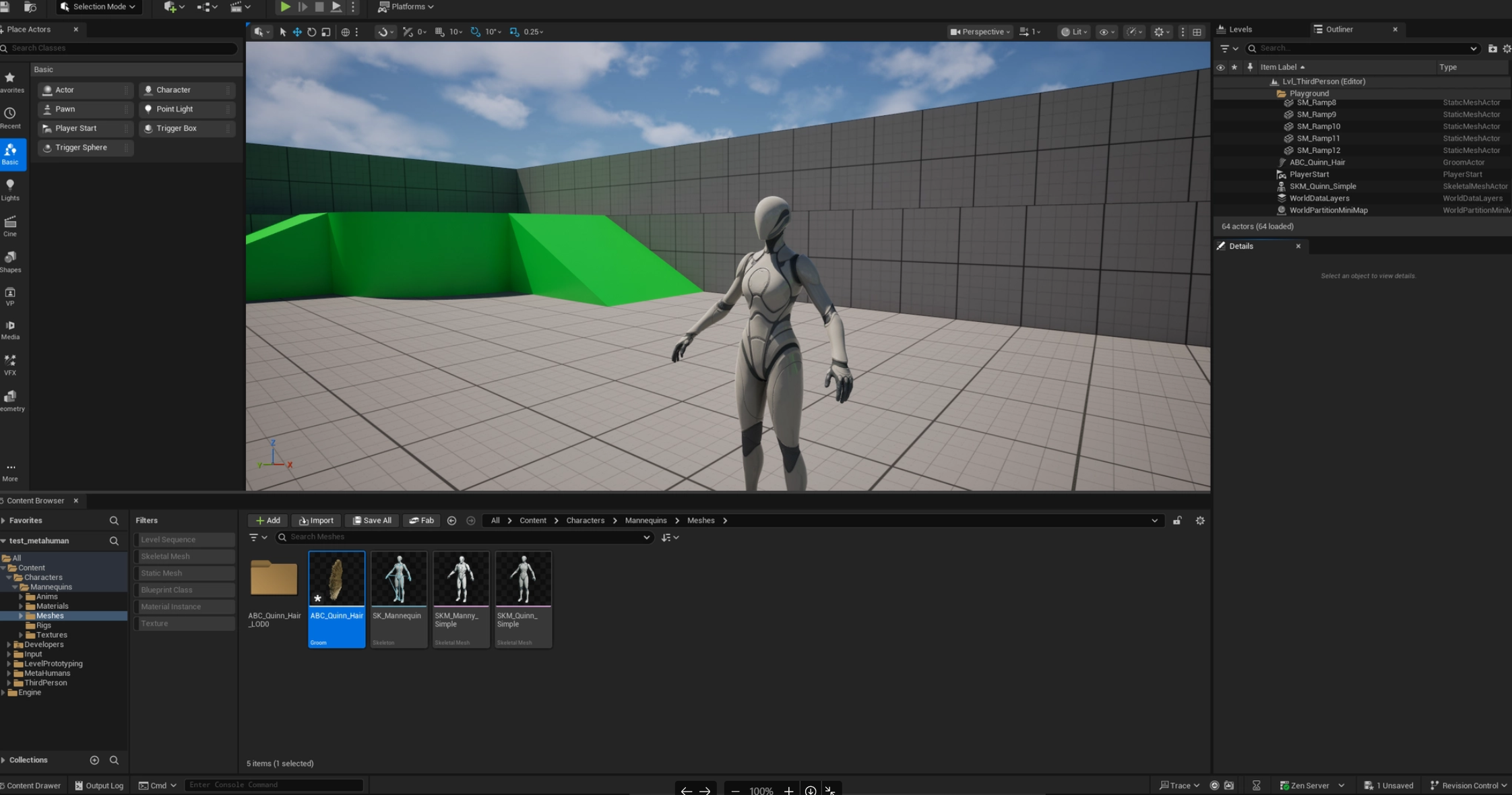This screenshot has height=795, width=1512.
Task: Start Play in Editor with green play button
Action: pos(285,7)
